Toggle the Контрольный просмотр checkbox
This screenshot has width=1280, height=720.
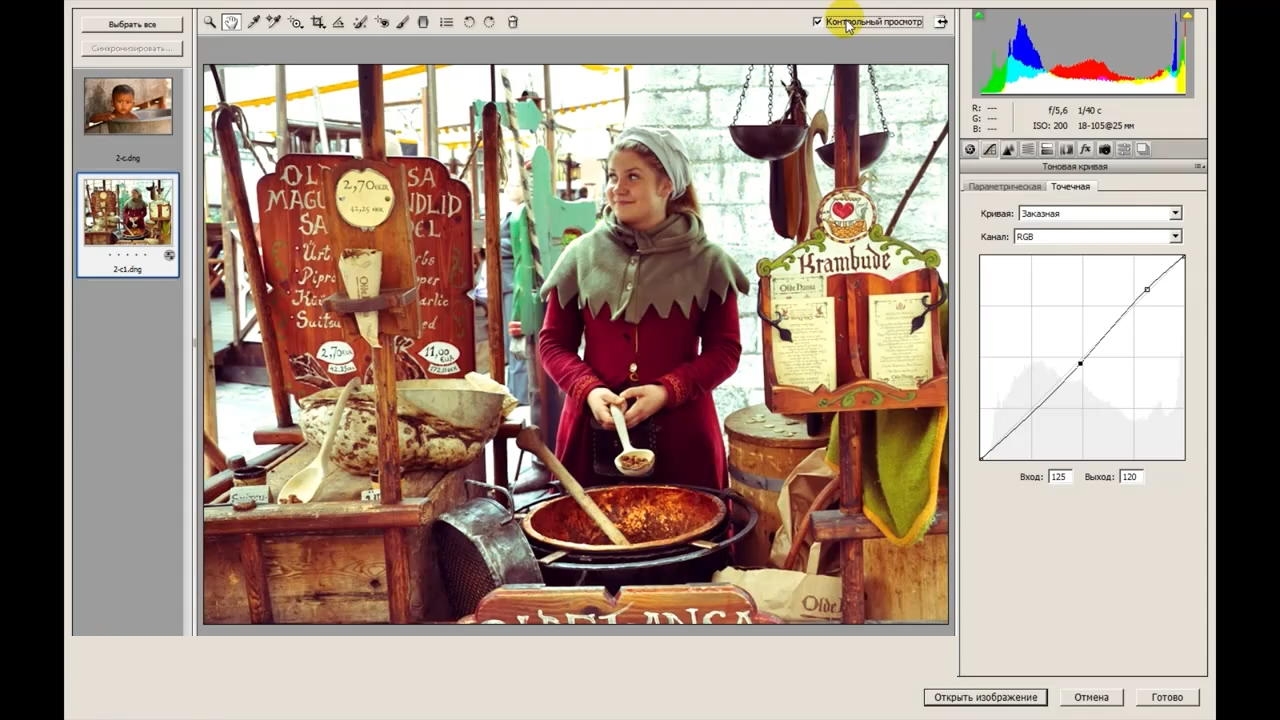[817, 21]
